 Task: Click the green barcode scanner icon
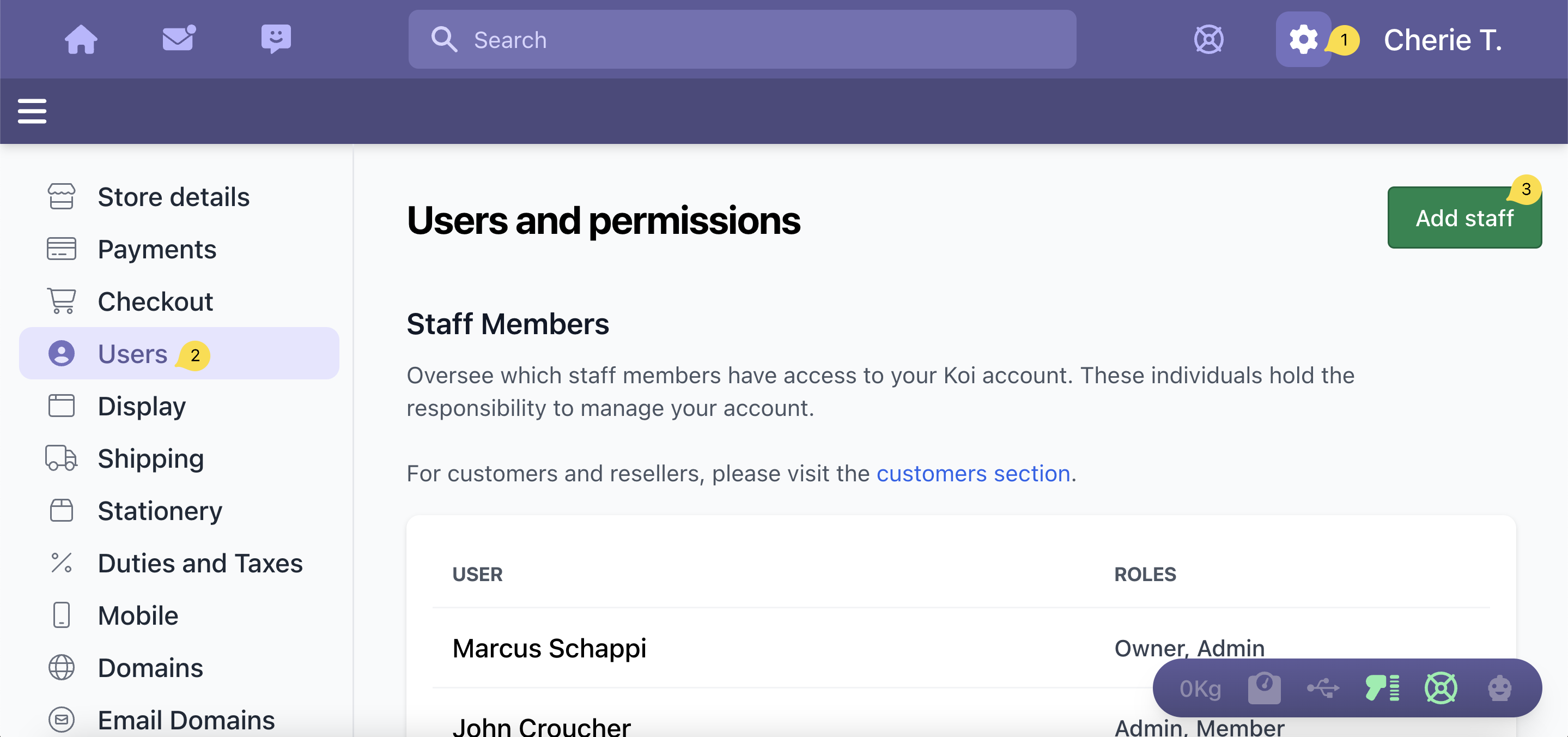(x=1382, y=688)
